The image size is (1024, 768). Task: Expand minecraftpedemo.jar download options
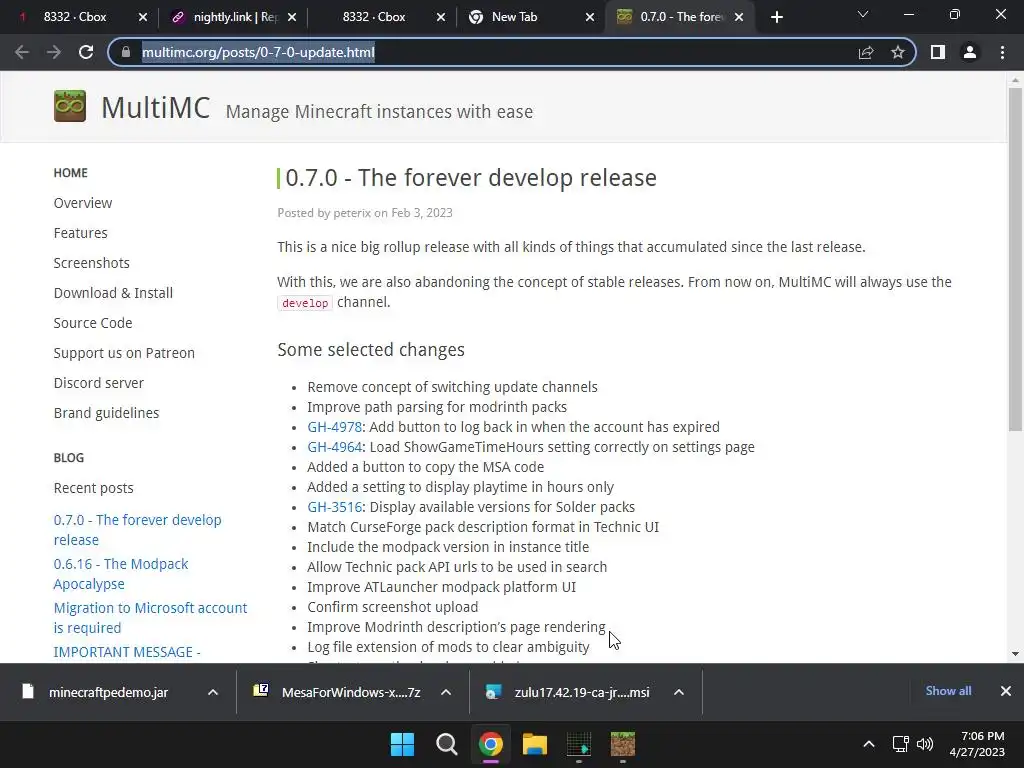(213, 692)
